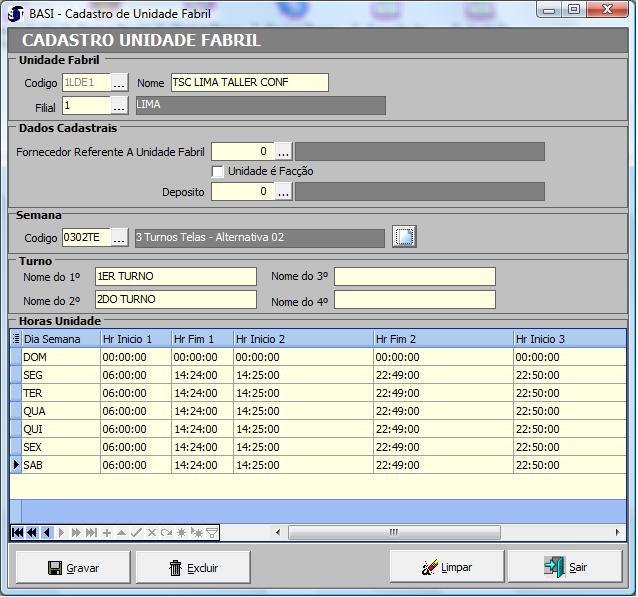
Task: Click the Semana details icon button
Action: (404, 237)
